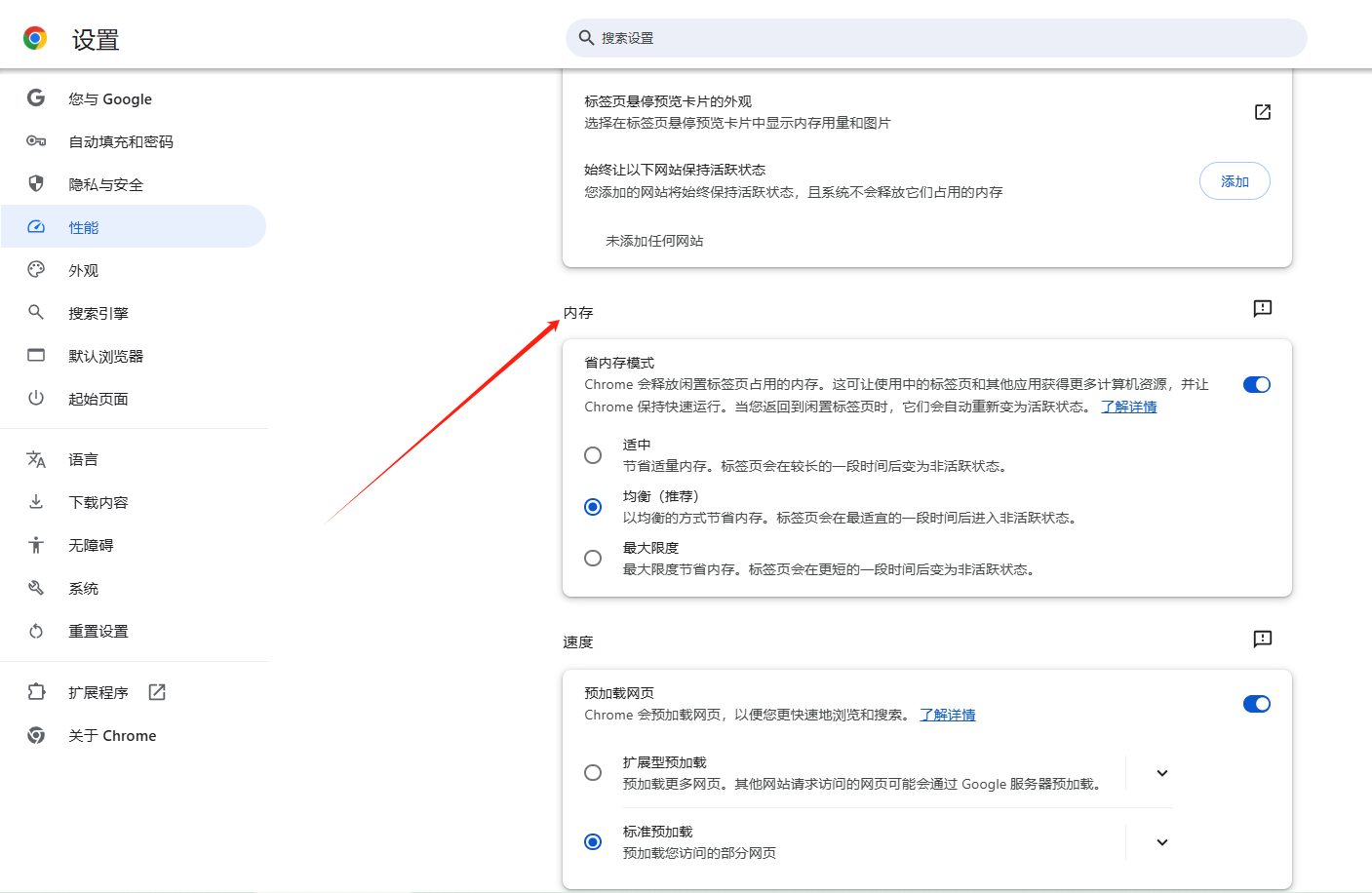
Task: Click the Chrome icon beside 关于 Chrome
Action: pos(36,735)
